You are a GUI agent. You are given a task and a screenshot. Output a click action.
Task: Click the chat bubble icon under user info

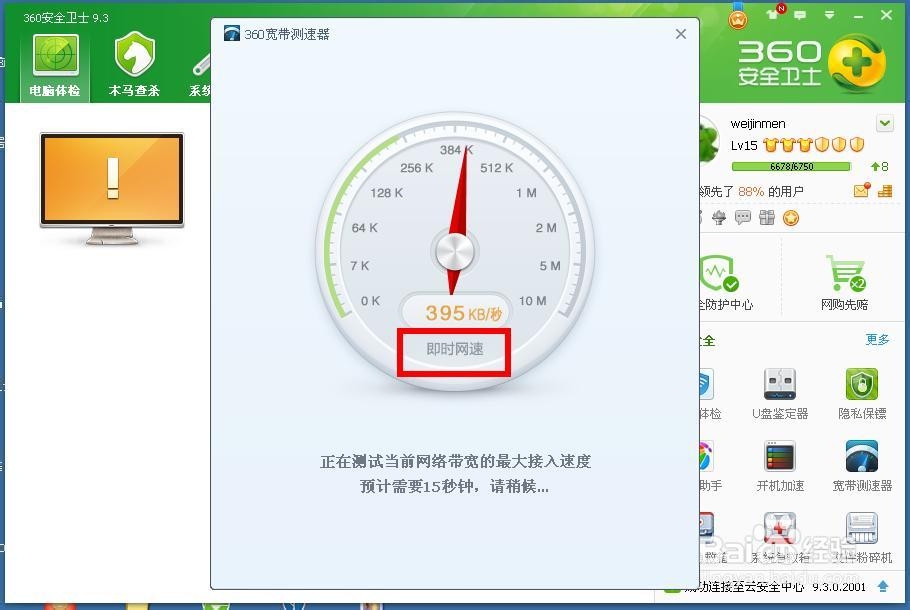click(743, 218)
